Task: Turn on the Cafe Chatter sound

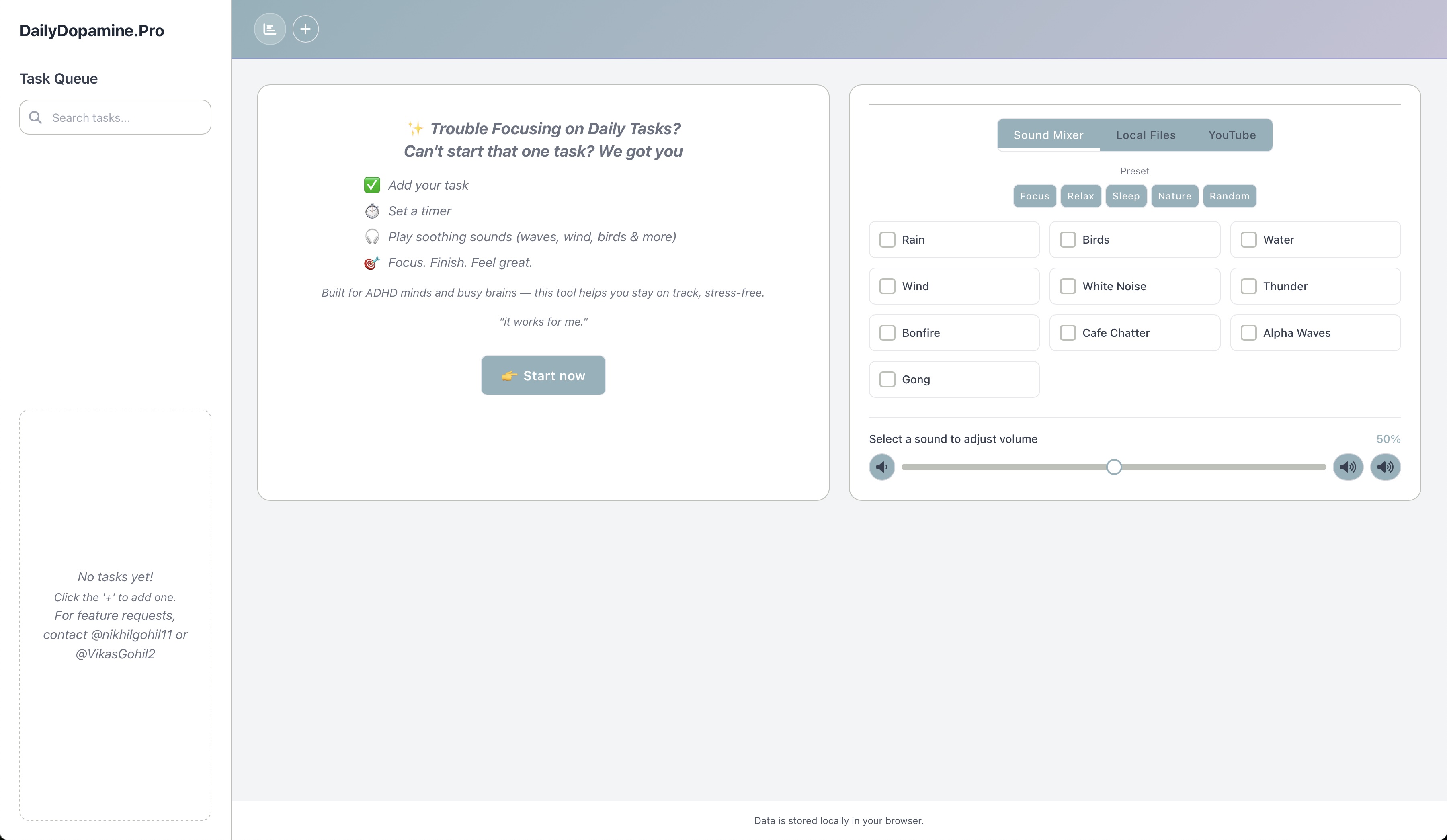Action: tap(1068, 333)
